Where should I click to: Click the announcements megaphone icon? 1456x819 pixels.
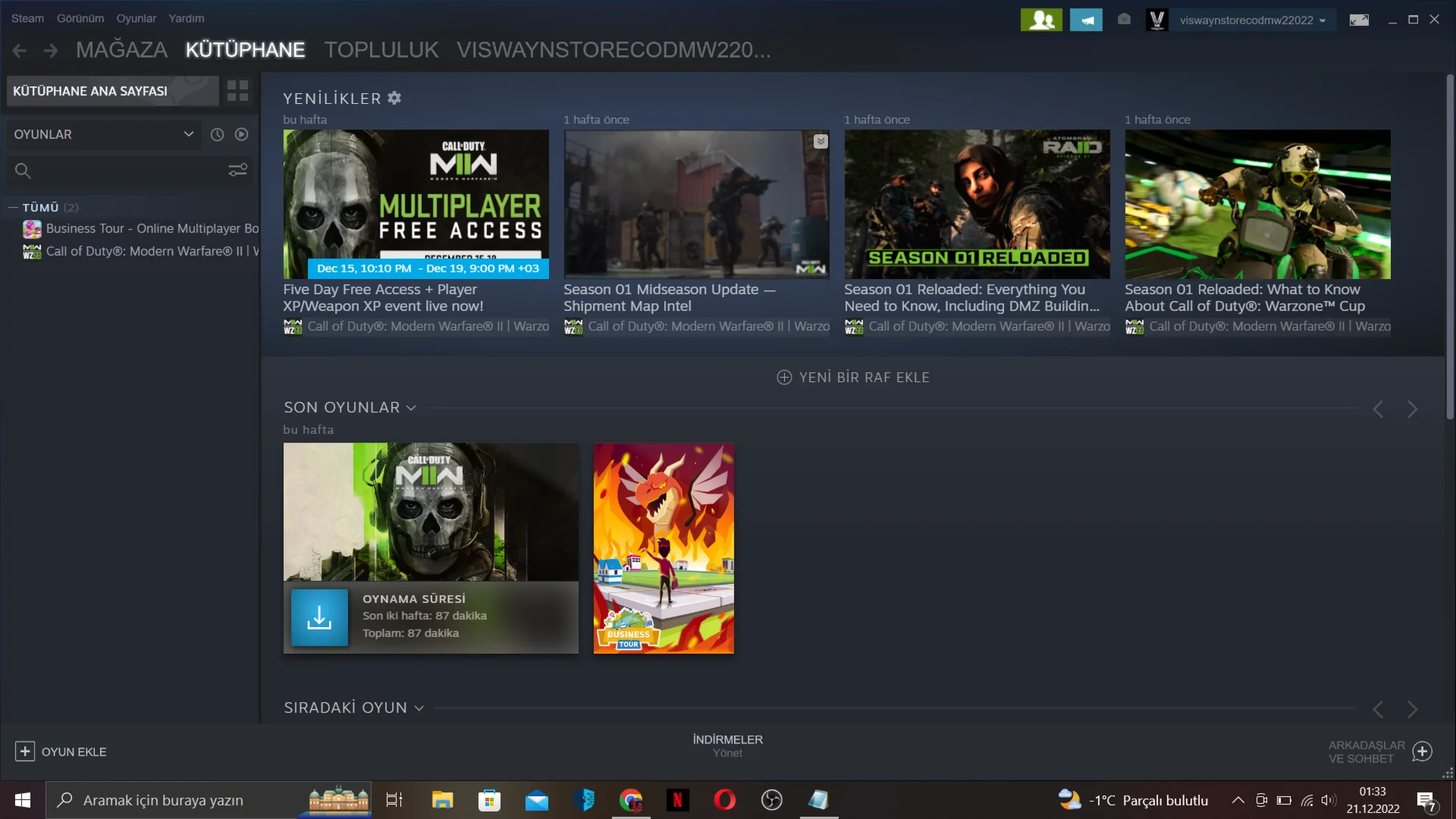(1086, 20)
